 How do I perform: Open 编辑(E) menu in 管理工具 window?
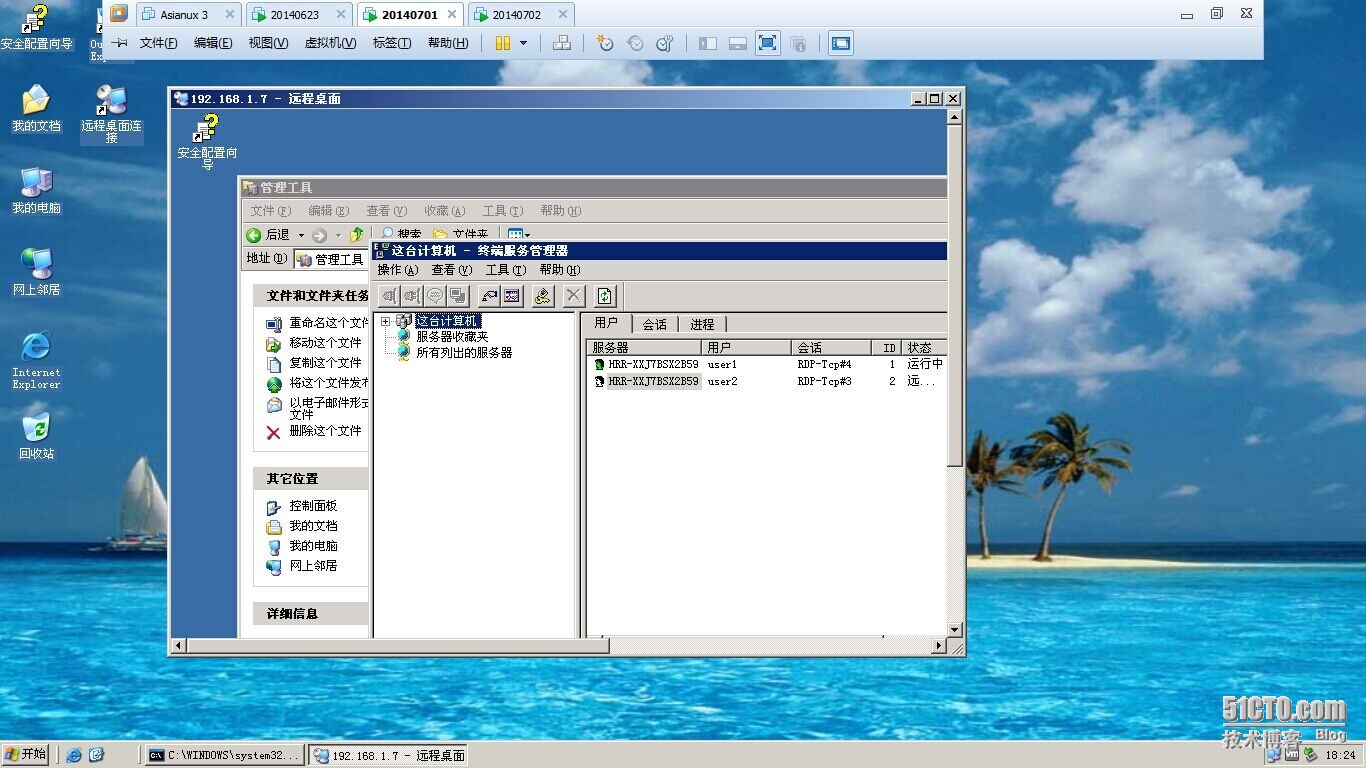[328, 211]
